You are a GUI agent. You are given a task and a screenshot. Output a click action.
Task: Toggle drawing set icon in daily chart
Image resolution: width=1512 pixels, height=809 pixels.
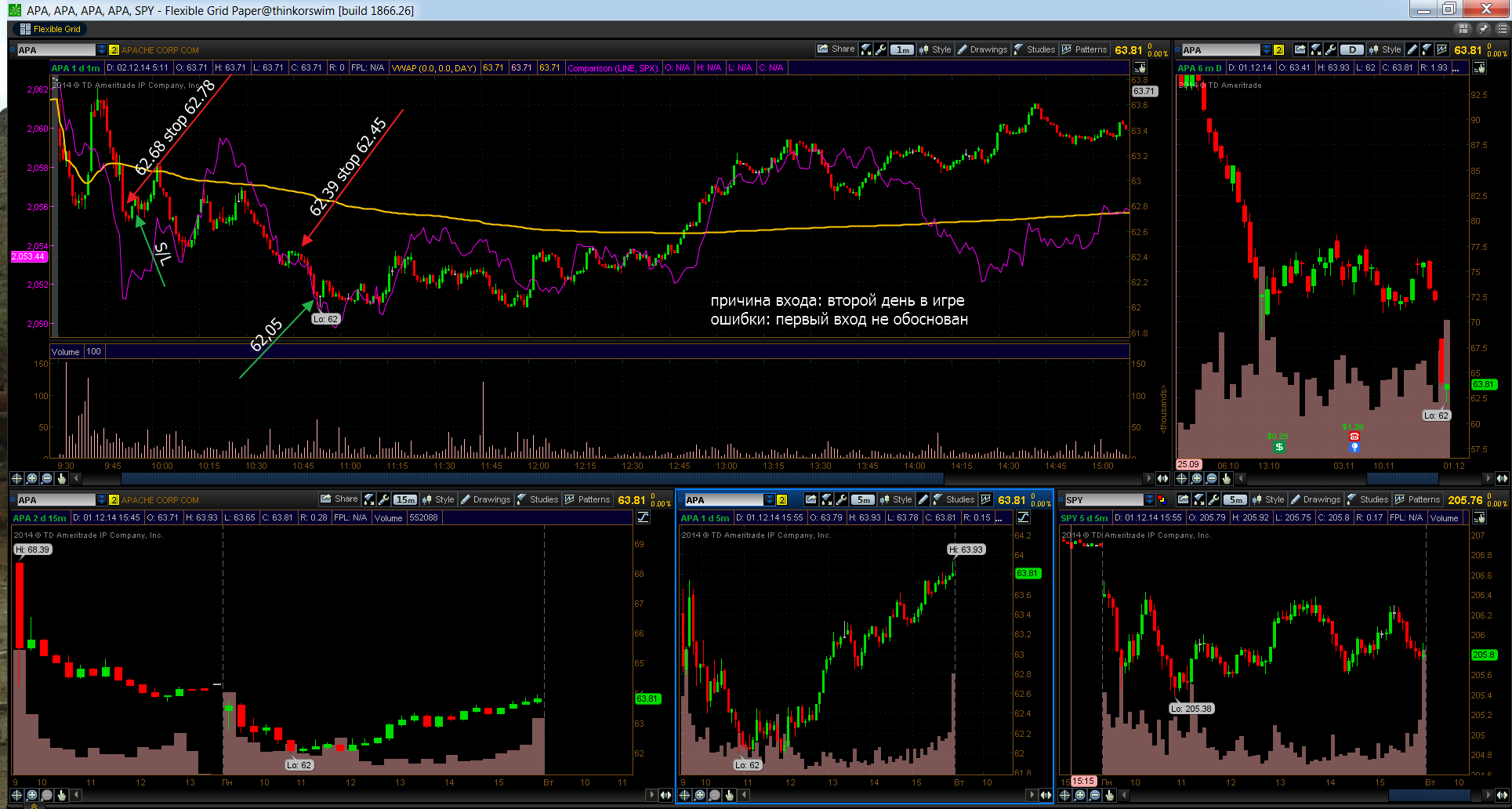click(x=1478, y=68)
